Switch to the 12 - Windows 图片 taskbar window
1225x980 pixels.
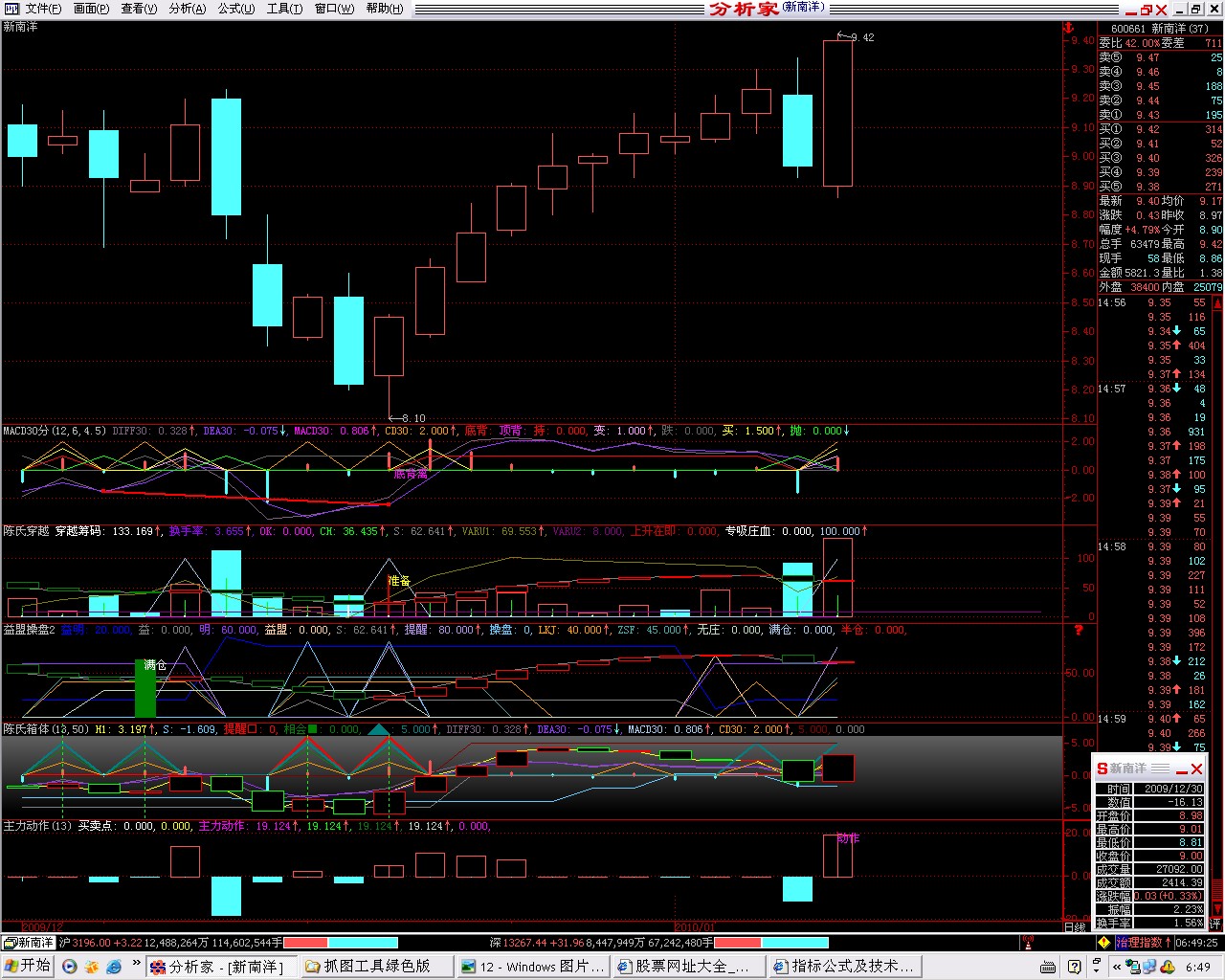tap(533, 967)
